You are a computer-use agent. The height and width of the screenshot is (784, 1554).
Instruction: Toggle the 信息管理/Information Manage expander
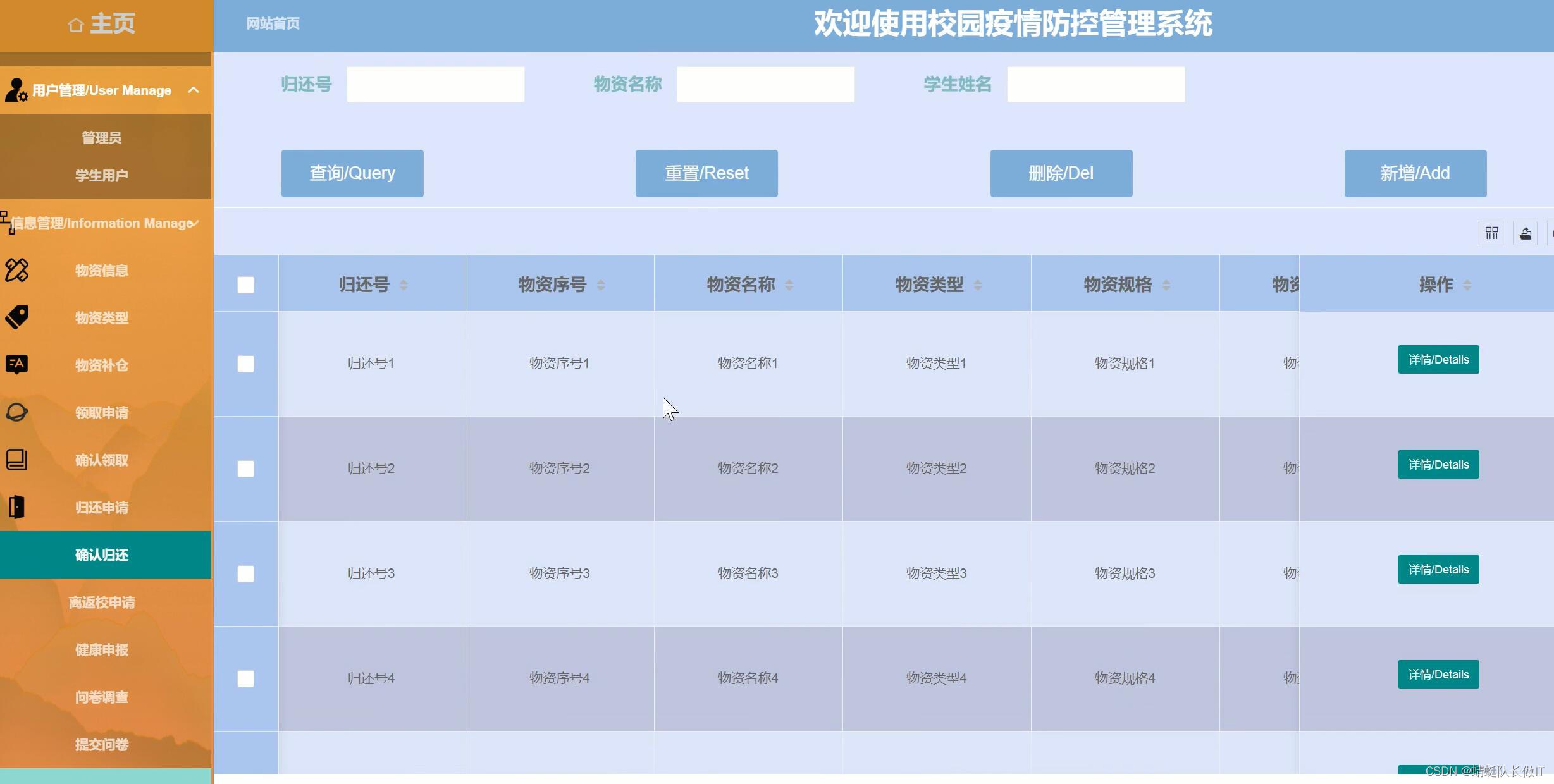pos(195,223)
